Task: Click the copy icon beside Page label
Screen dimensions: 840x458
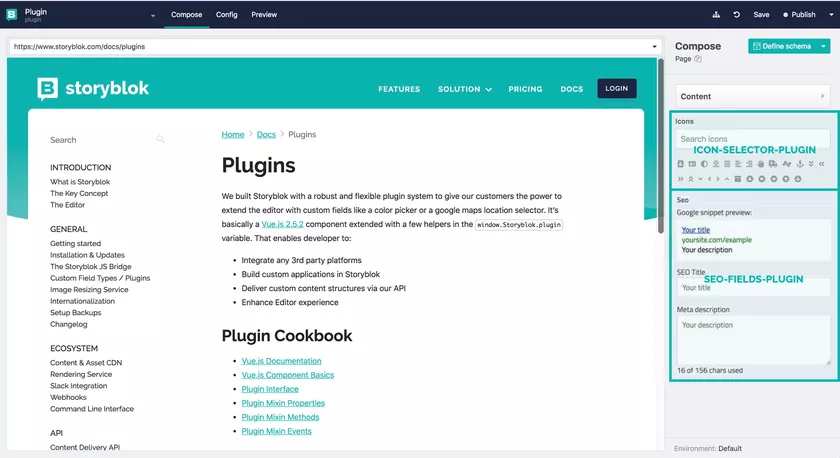Action: [x=698, y=59]
